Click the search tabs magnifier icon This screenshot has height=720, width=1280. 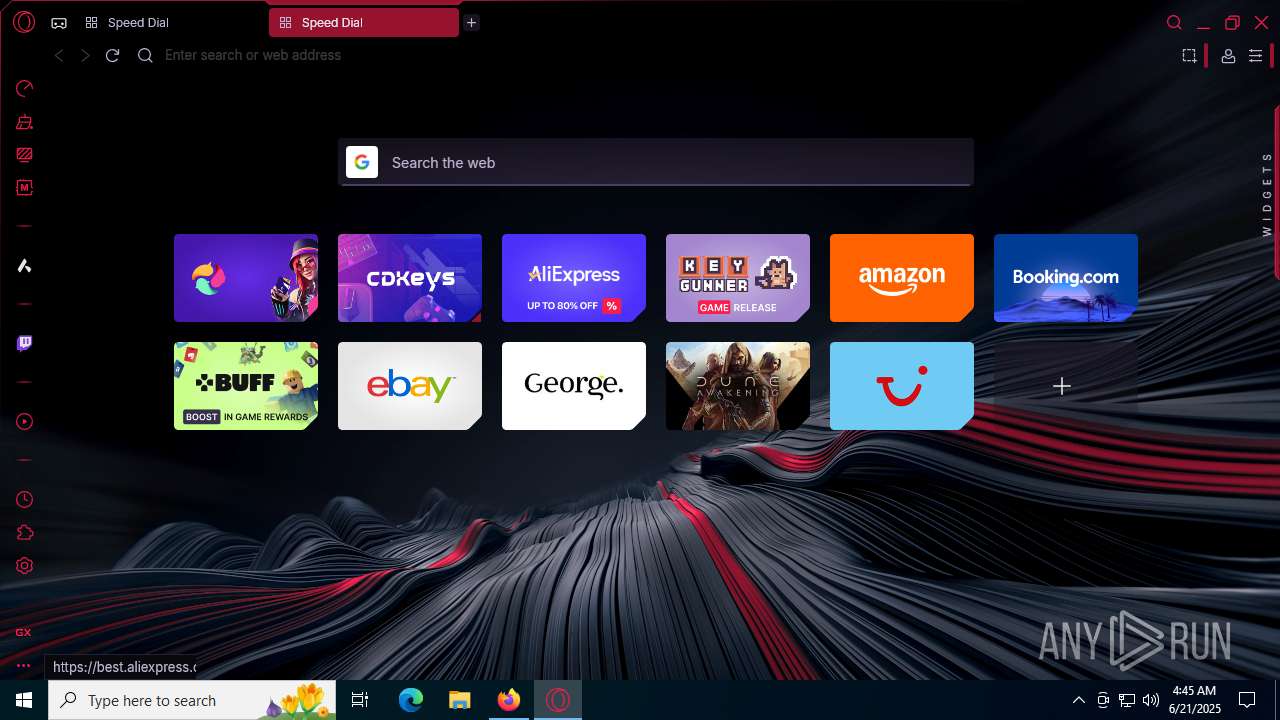tap(1175, 23)
